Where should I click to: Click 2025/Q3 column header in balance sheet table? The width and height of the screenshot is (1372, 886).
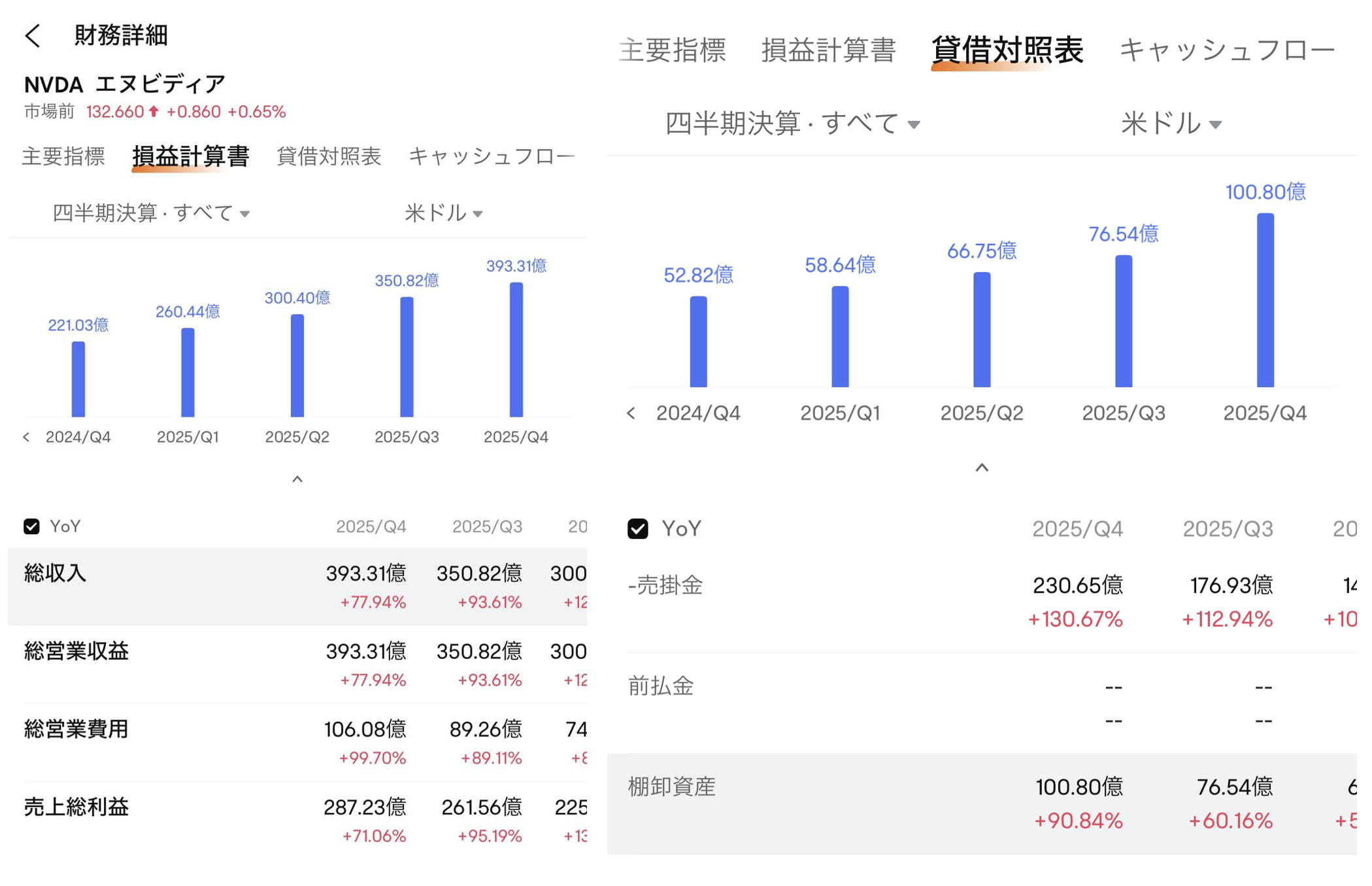[1228, 529]
